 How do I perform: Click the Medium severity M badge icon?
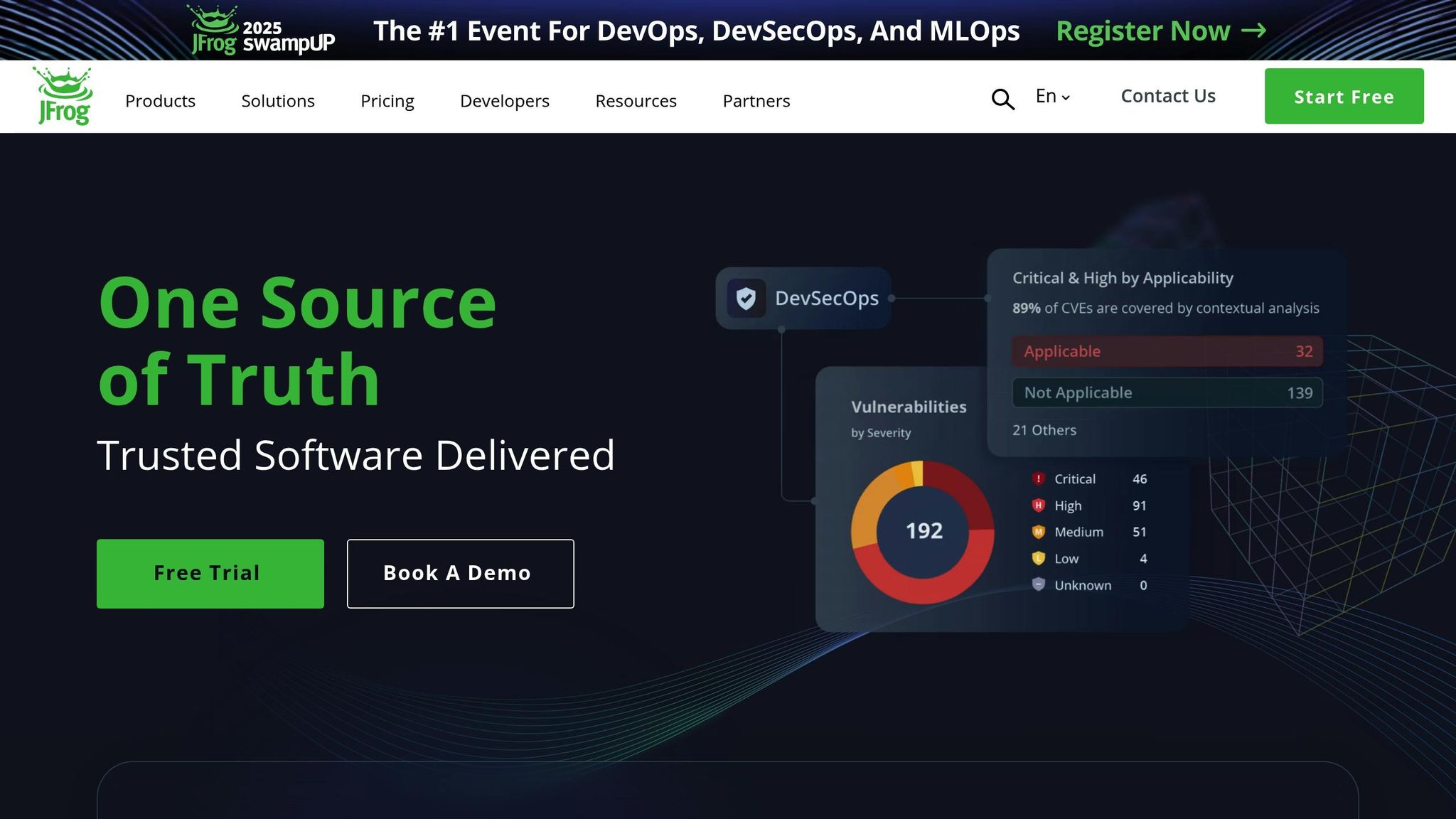(1038, 532)
